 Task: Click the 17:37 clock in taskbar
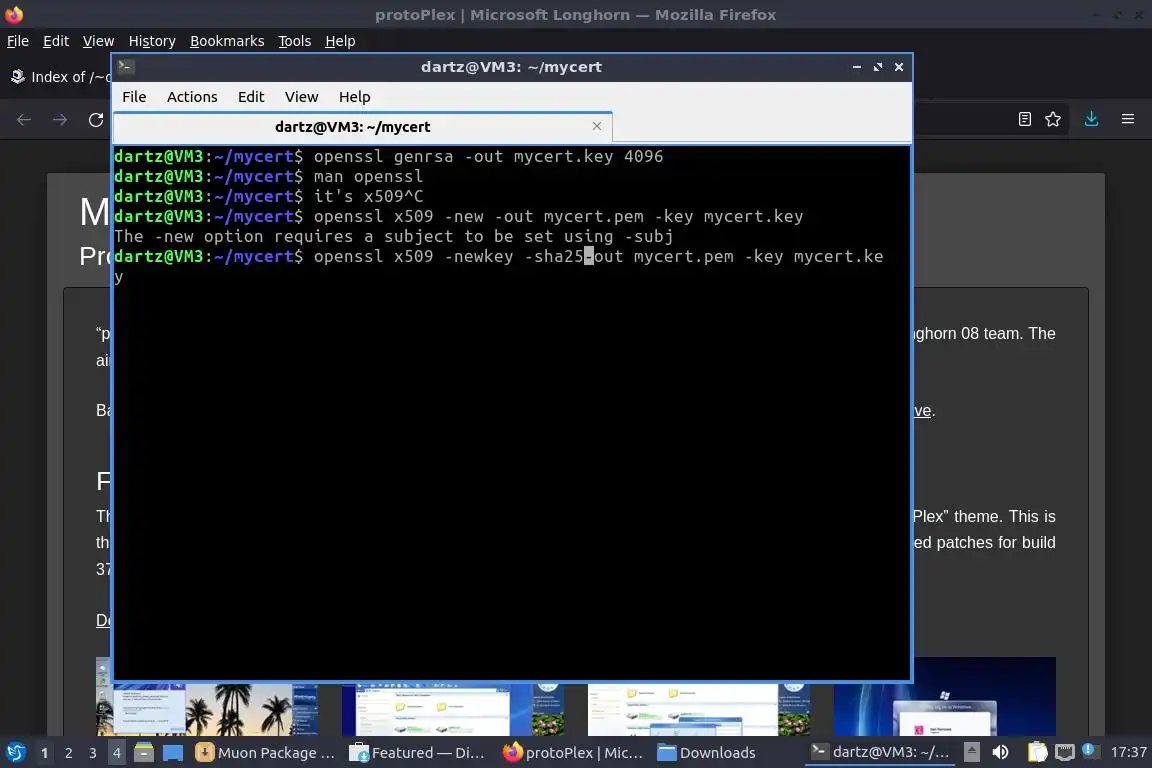coord(1128,752)
